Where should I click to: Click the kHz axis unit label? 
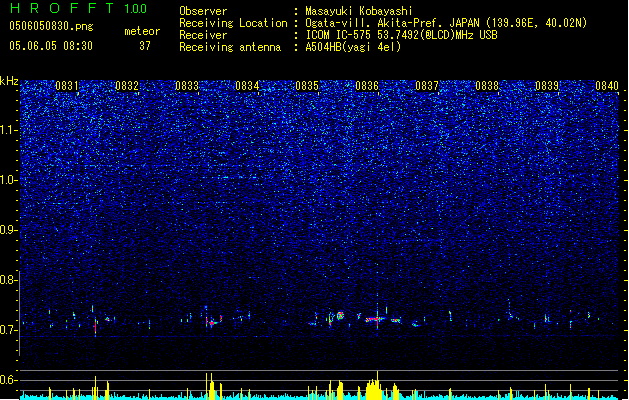tap(9, 81)
